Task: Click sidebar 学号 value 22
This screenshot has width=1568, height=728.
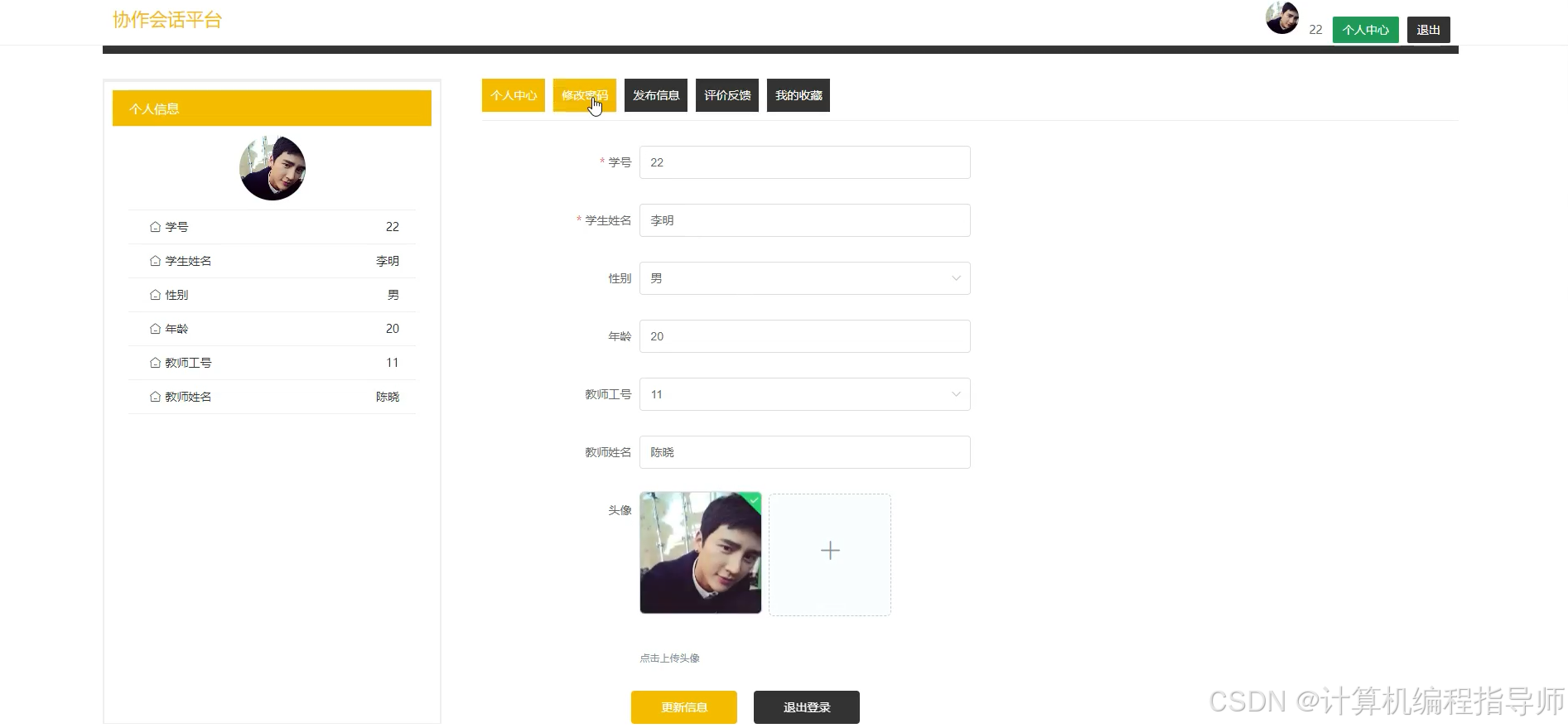Action: [393, 227]
